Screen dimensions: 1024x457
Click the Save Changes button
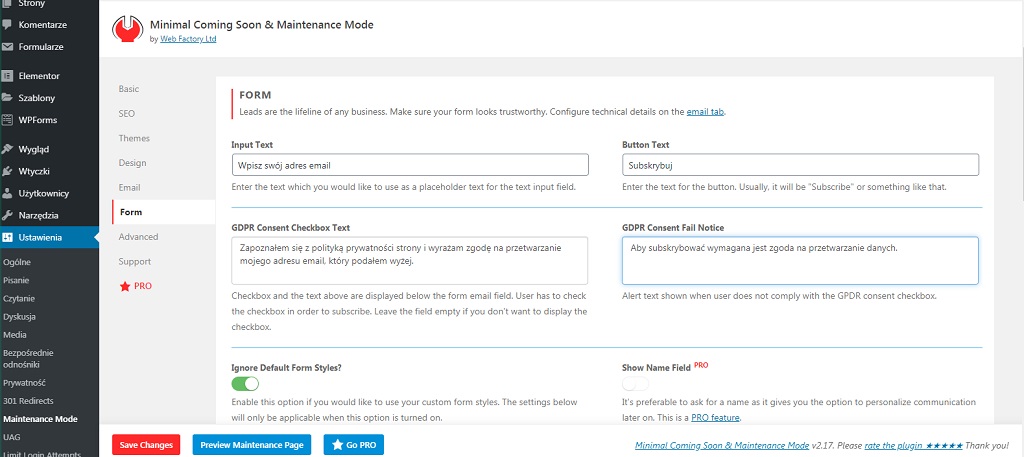146,445
